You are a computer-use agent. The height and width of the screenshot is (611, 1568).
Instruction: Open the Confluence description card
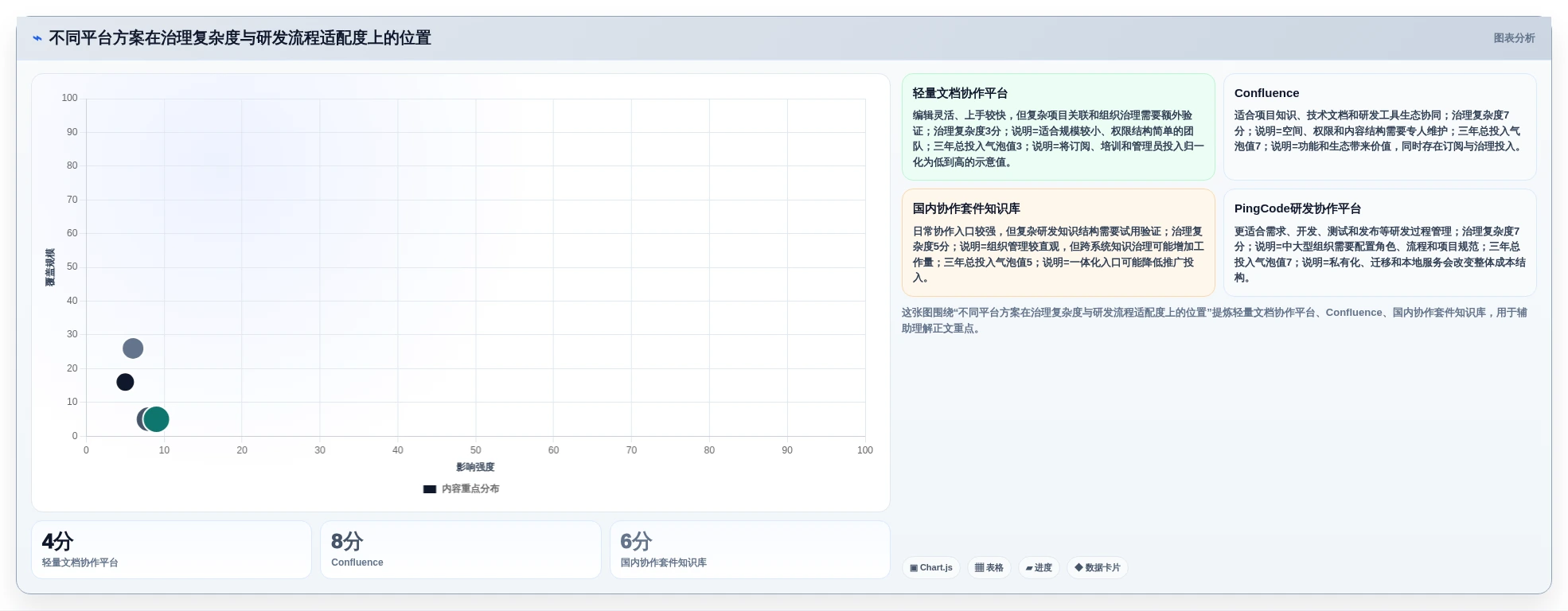pos(1379,127)
